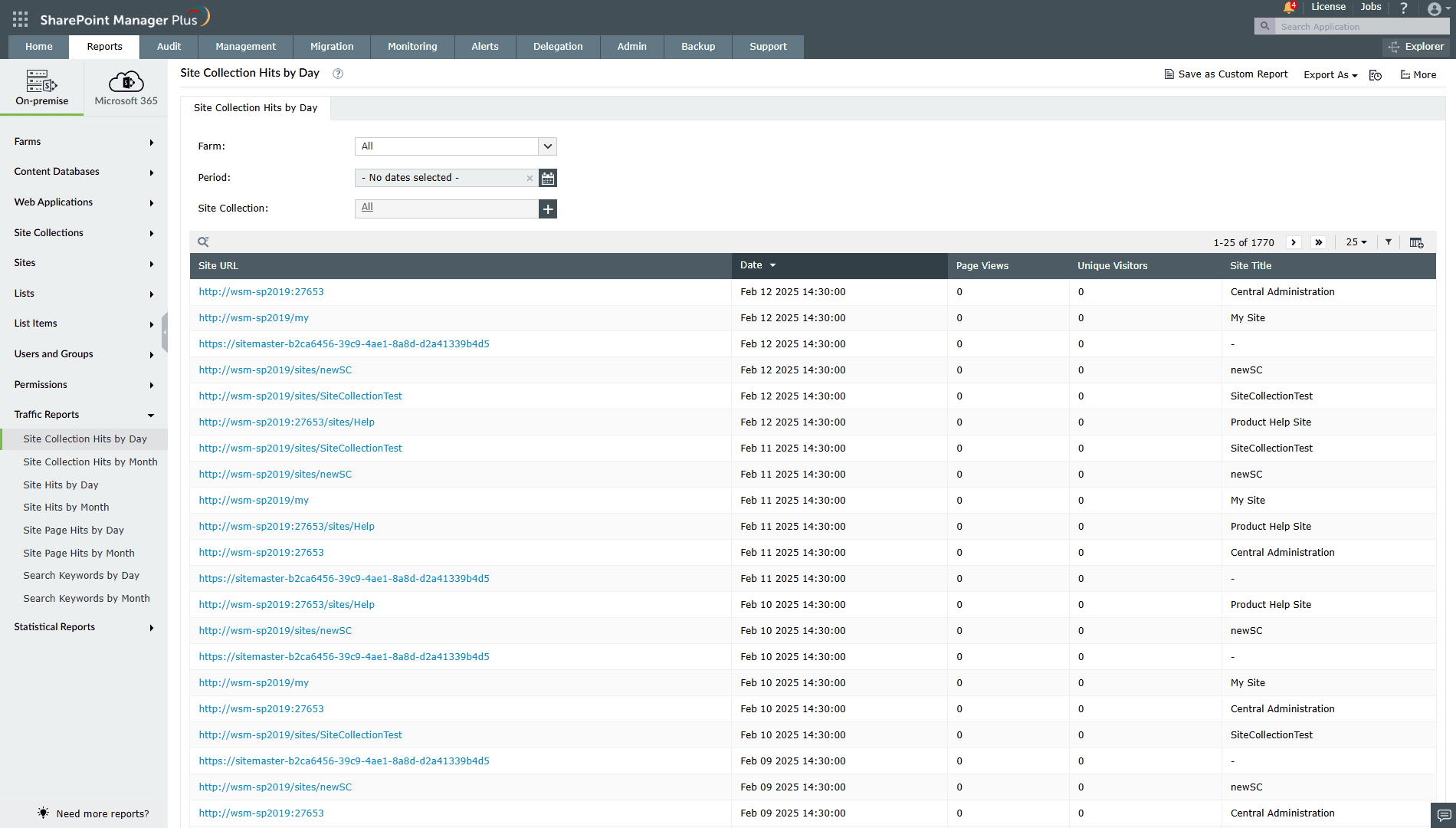Expand the Farms menu
The width and height of the screenshot is (1456, 828).
click(84, 142)
